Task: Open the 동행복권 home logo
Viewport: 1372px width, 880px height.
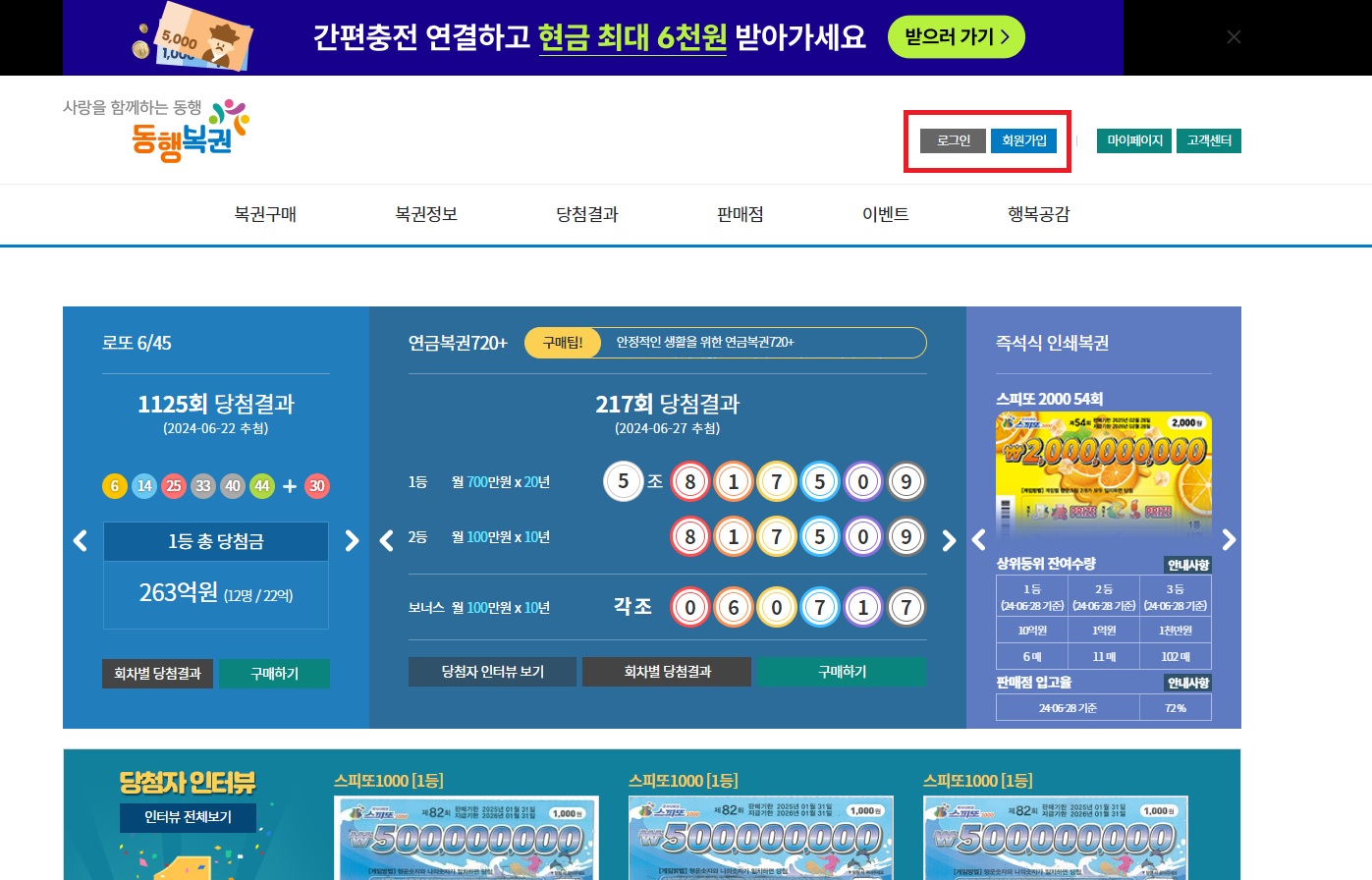Action: (157, 130)
